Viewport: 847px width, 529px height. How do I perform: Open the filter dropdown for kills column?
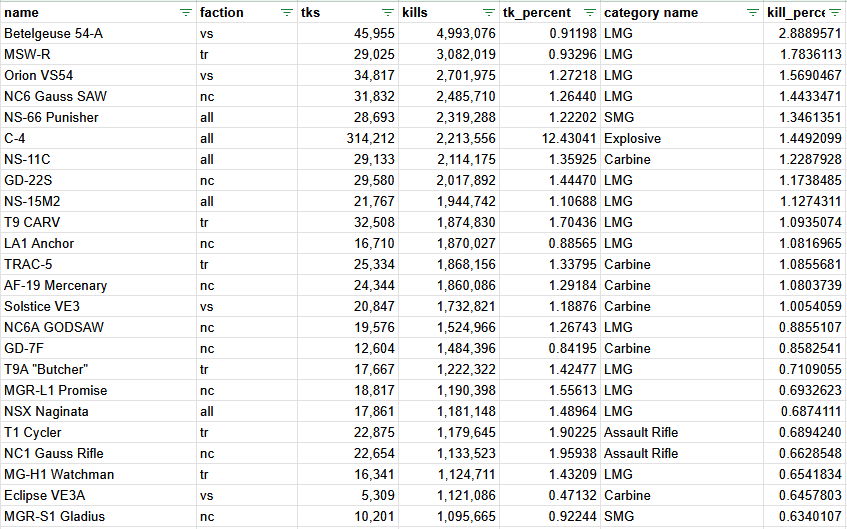[x=488, y=12]
